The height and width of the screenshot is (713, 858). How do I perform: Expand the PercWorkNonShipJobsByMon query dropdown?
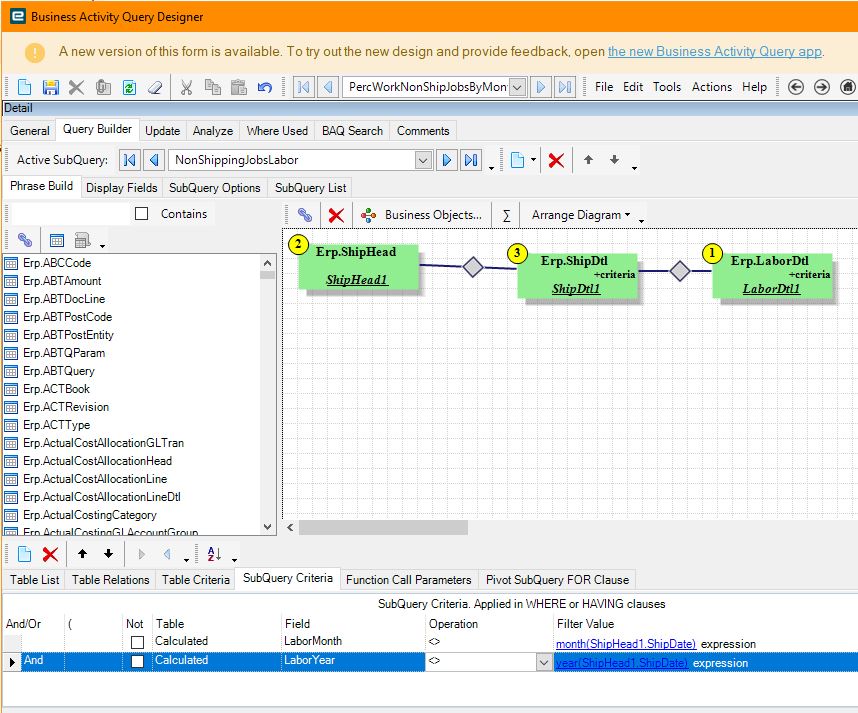(x=518, y=87)
